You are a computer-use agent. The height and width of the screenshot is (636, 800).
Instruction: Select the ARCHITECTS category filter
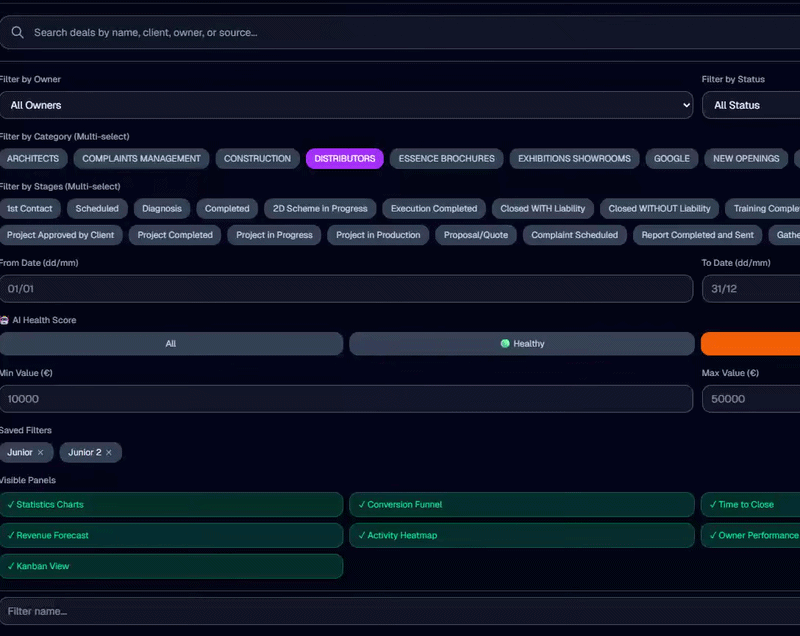33,158
